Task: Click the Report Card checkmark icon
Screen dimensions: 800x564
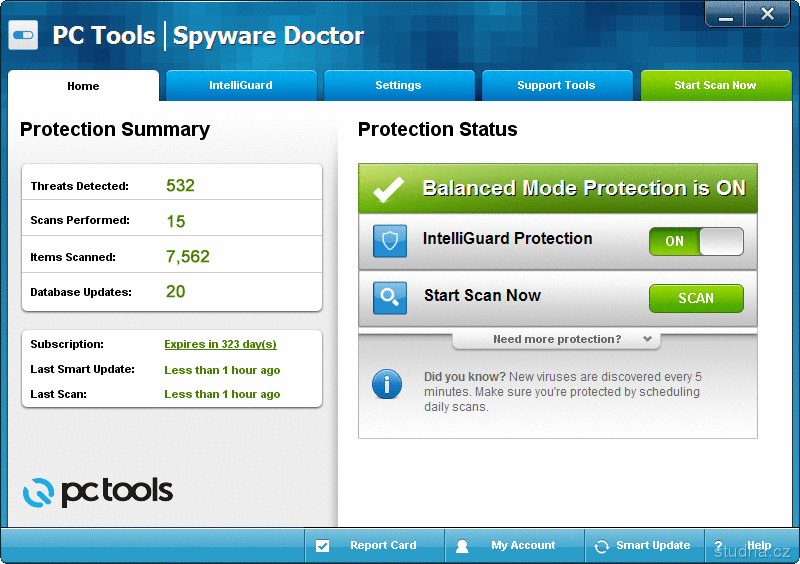Action: 322,546
